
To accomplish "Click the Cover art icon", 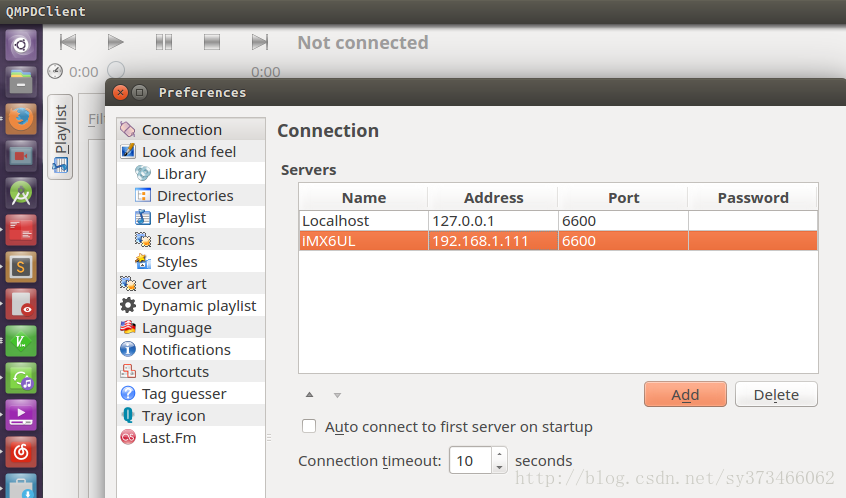I will (128, 283).
